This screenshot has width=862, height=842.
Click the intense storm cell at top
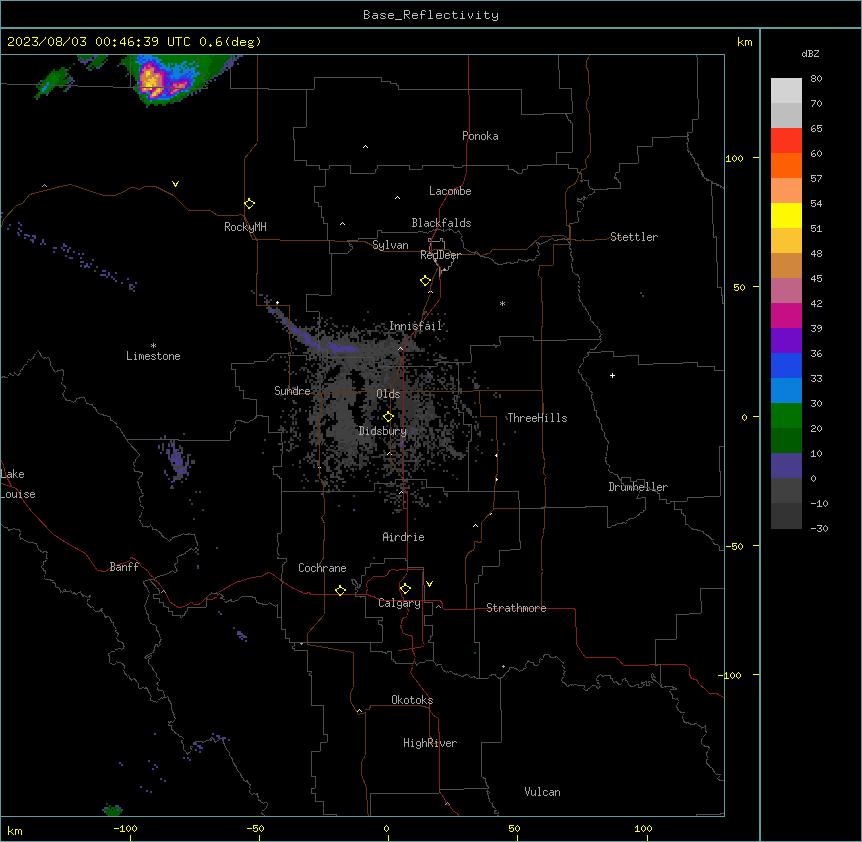(159, 81)
